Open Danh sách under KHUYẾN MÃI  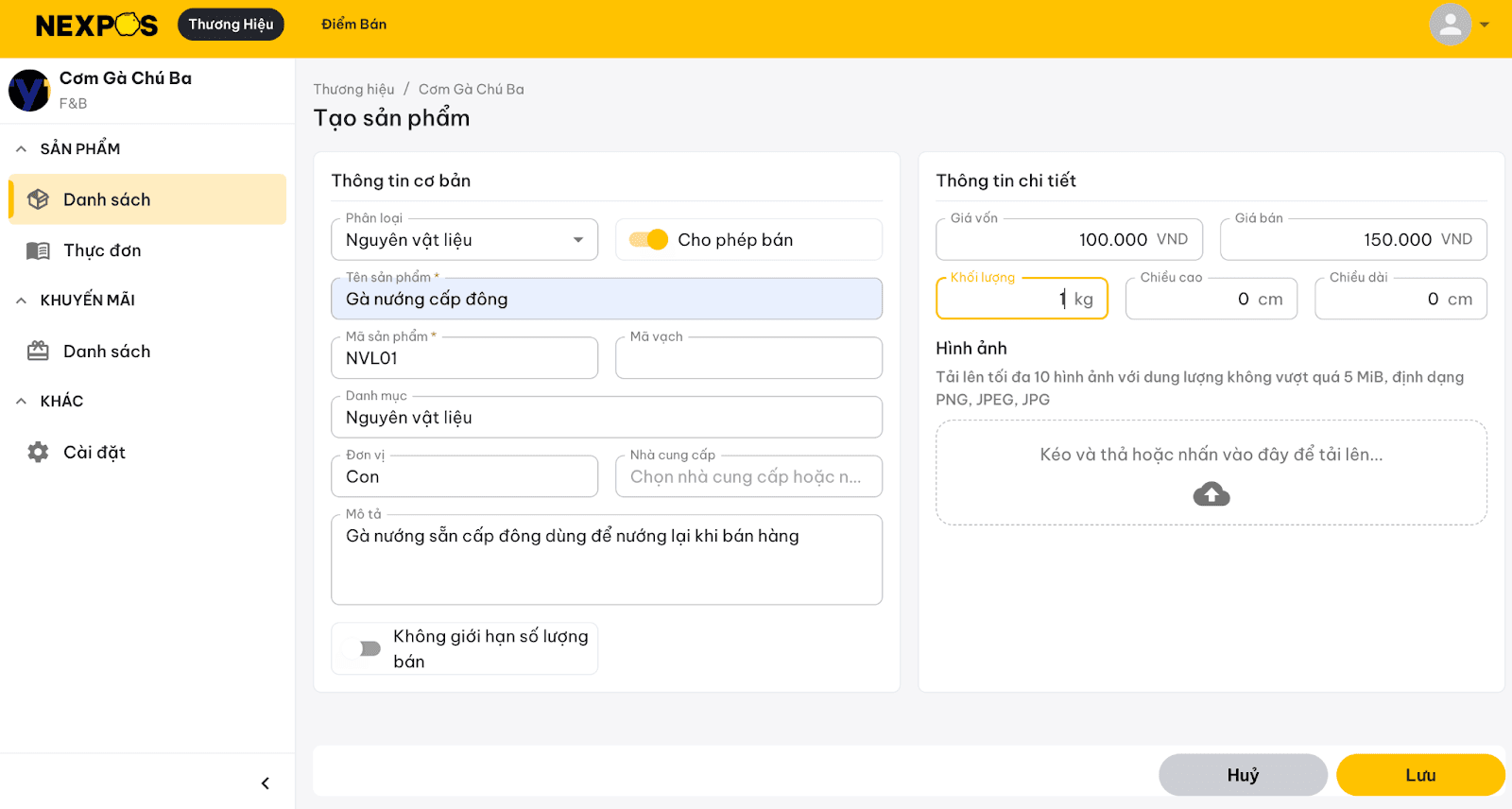click(x=147, y=351)
